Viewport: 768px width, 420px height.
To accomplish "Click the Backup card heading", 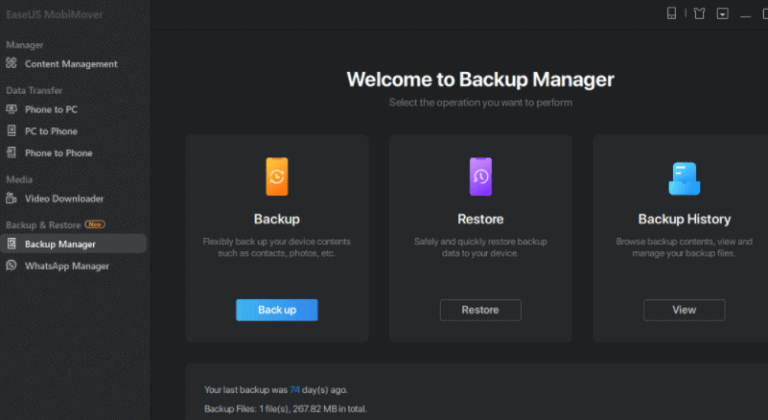I will pyautogui.click(x=277, y=219).
